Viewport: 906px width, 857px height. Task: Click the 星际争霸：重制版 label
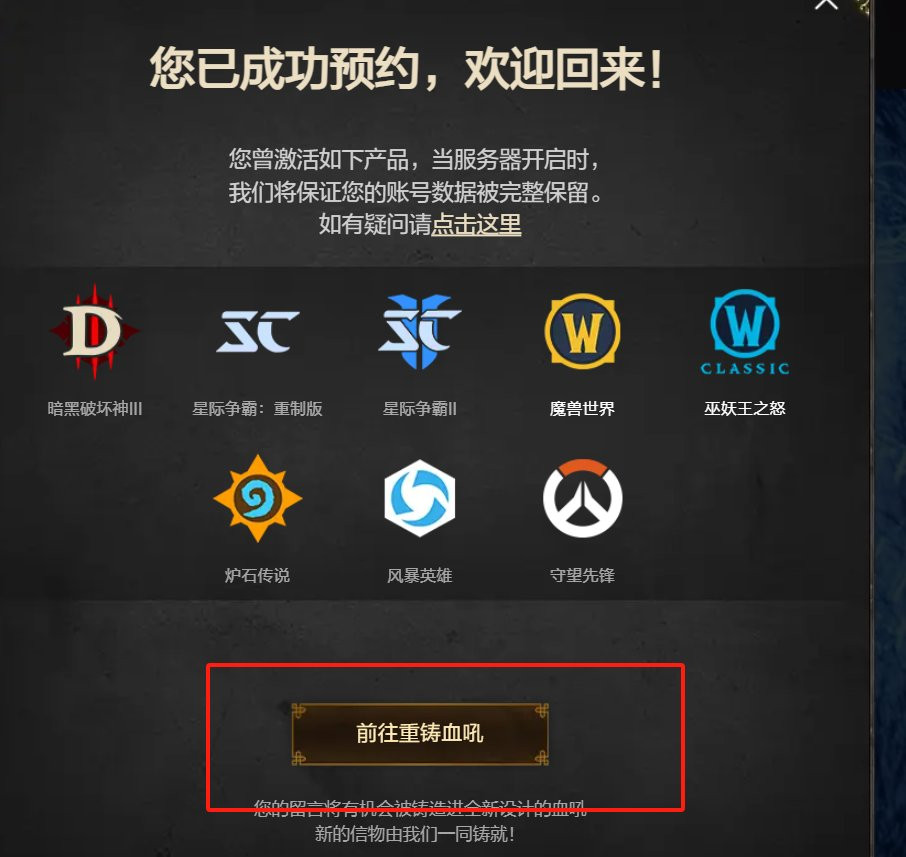(x=258, y=409)
